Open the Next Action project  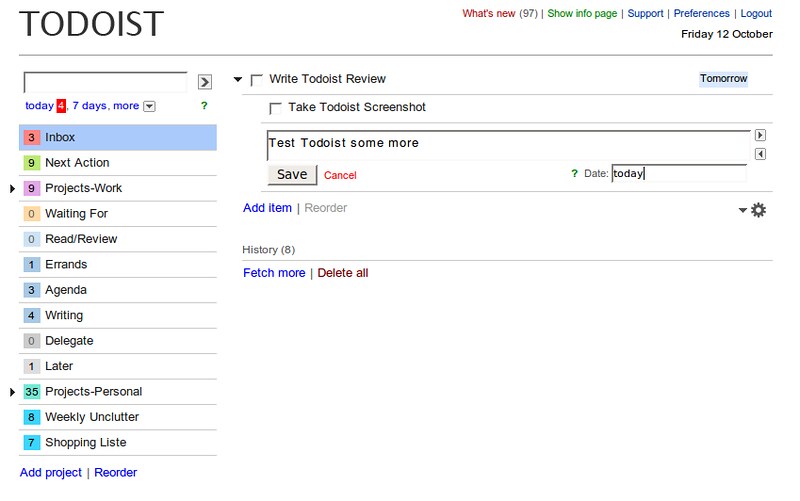[77, 163]
